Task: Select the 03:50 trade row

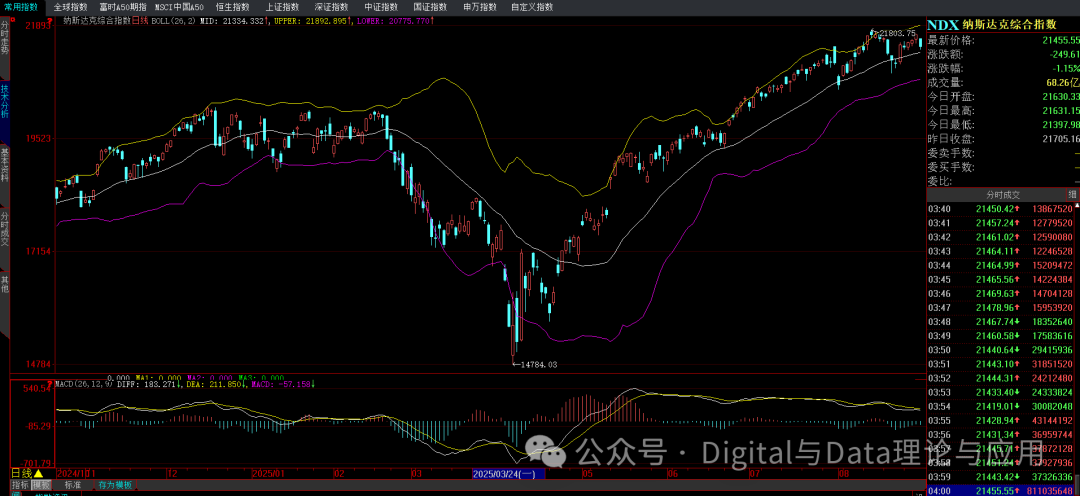Action: point(1000,349)
